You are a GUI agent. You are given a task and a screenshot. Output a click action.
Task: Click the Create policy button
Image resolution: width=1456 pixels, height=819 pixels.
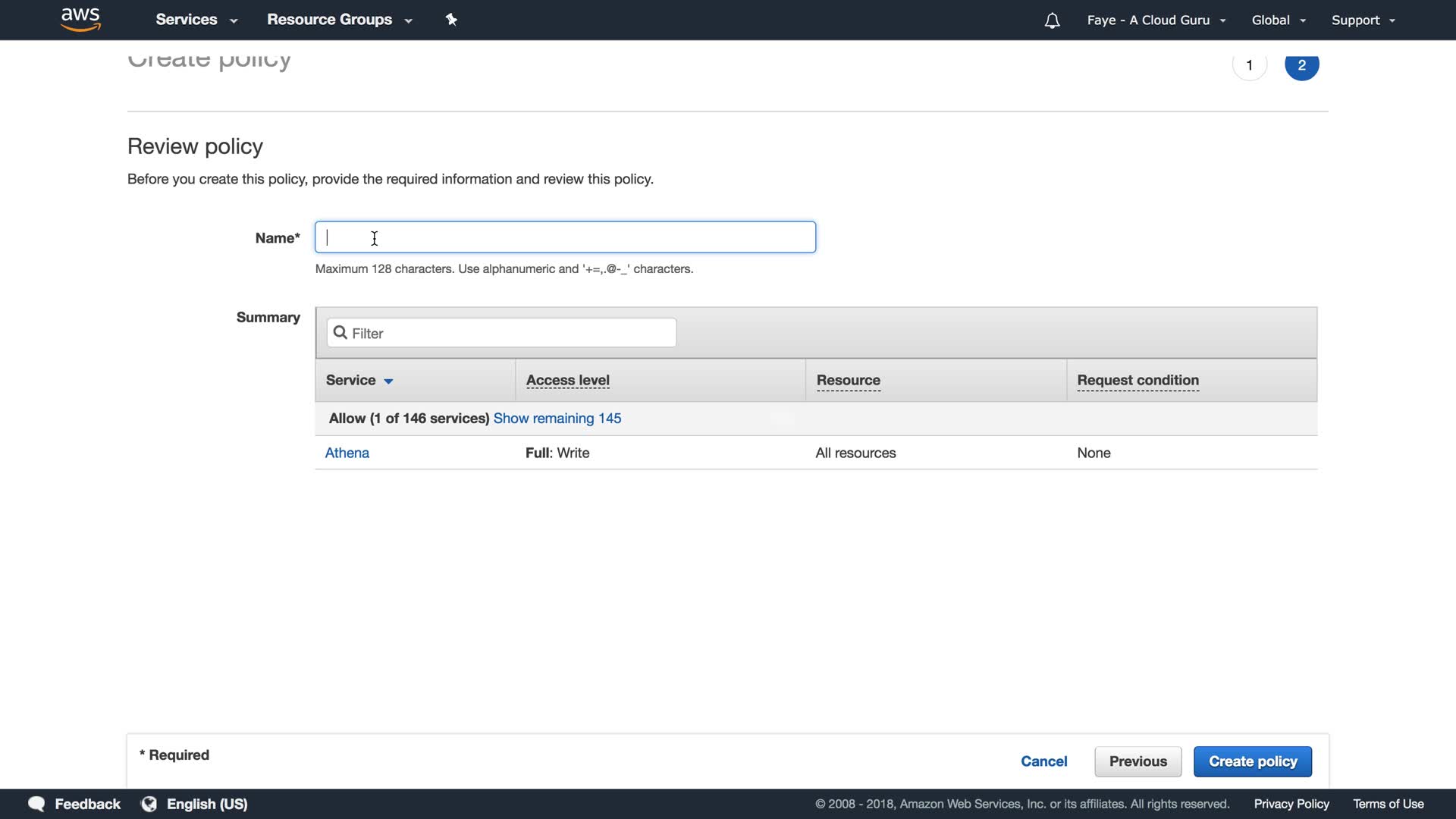1252,761
